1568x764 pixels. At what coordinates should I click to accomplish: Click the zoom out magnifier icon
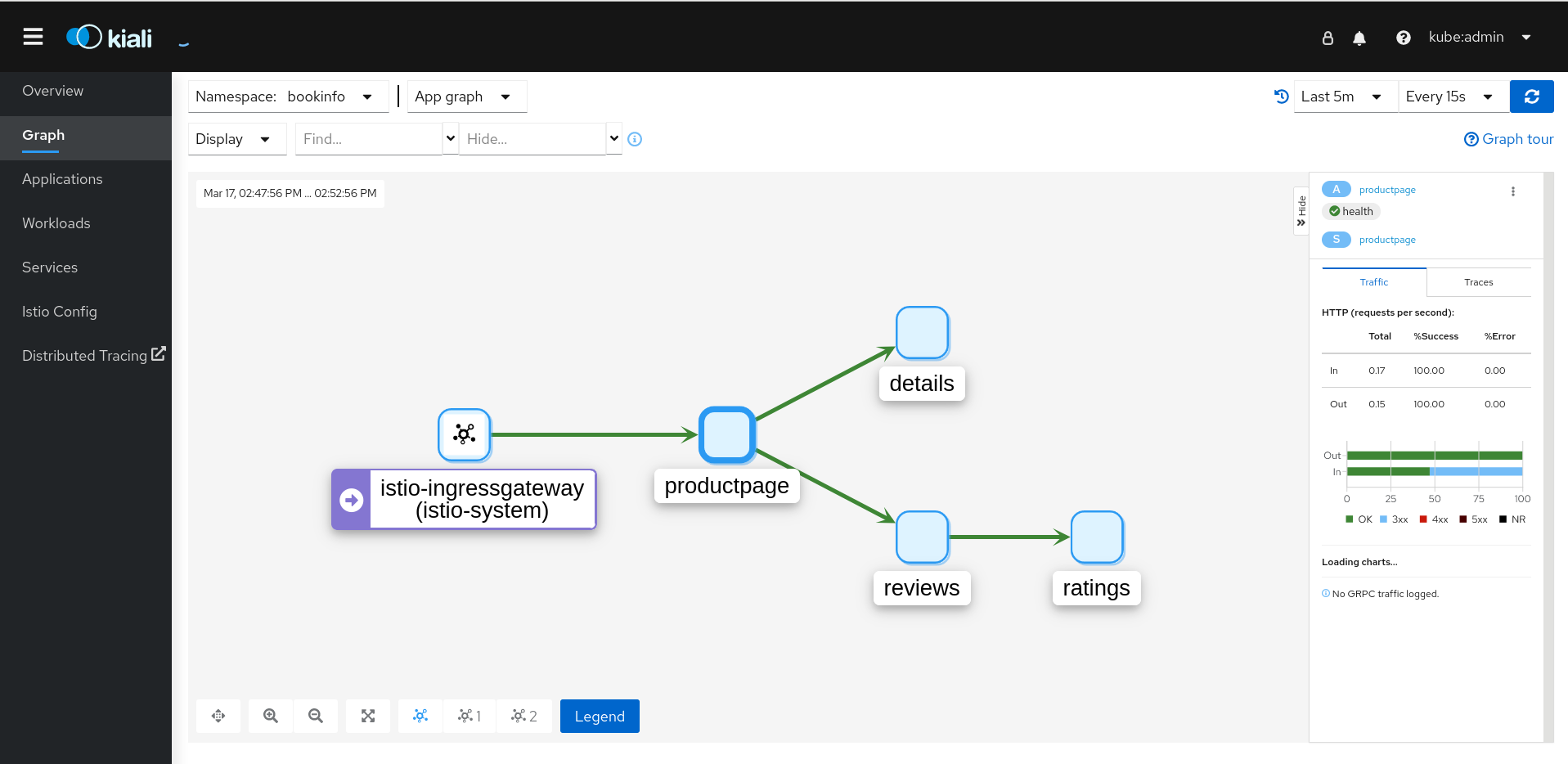[316, 716]
